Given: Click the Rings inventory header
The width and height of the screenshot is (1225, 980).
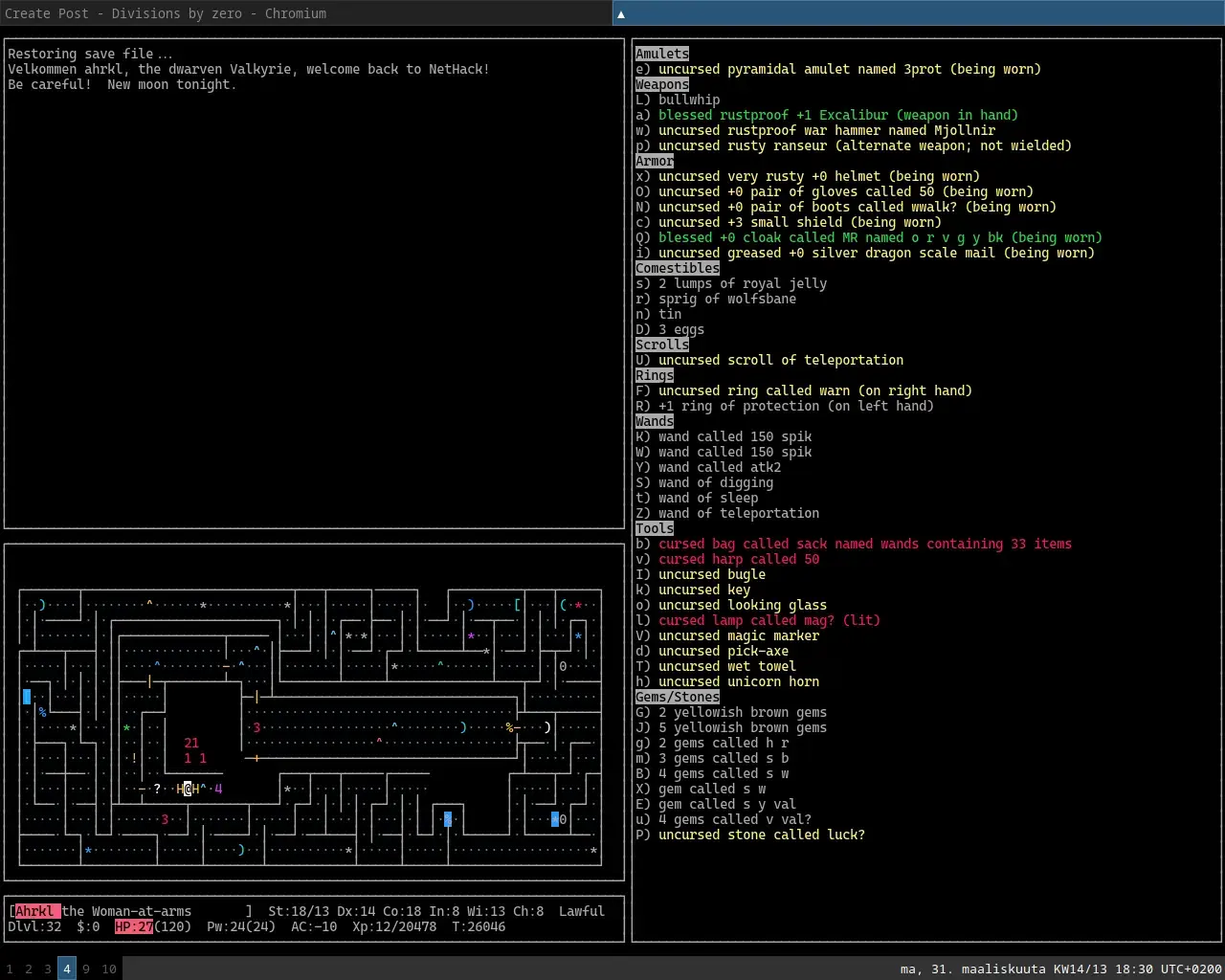Looking at the screenshot, I should pyautogui.click(x=655, y=375).
